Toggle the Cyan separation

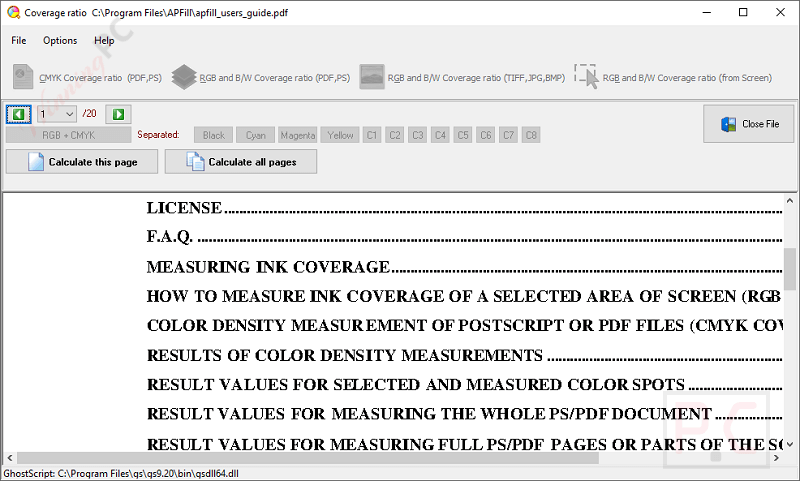click(x=256, y=135)
